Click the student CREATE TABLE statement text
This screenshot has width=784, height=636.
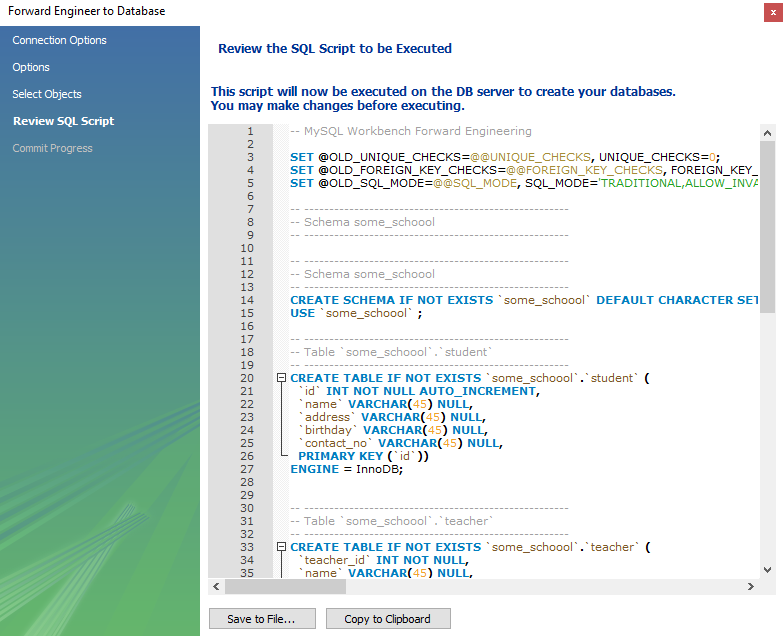[x=470, y=378]
